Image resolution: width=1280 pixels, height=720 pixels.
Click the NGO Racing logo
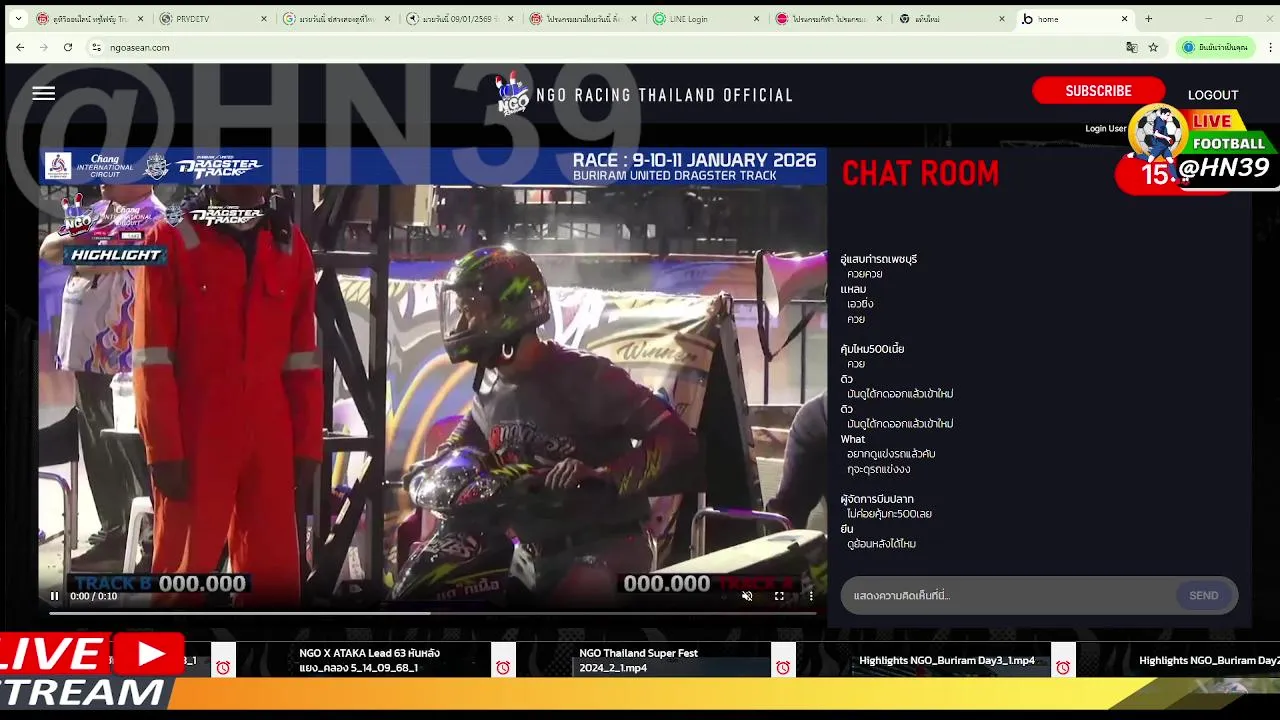pos(513,95)
